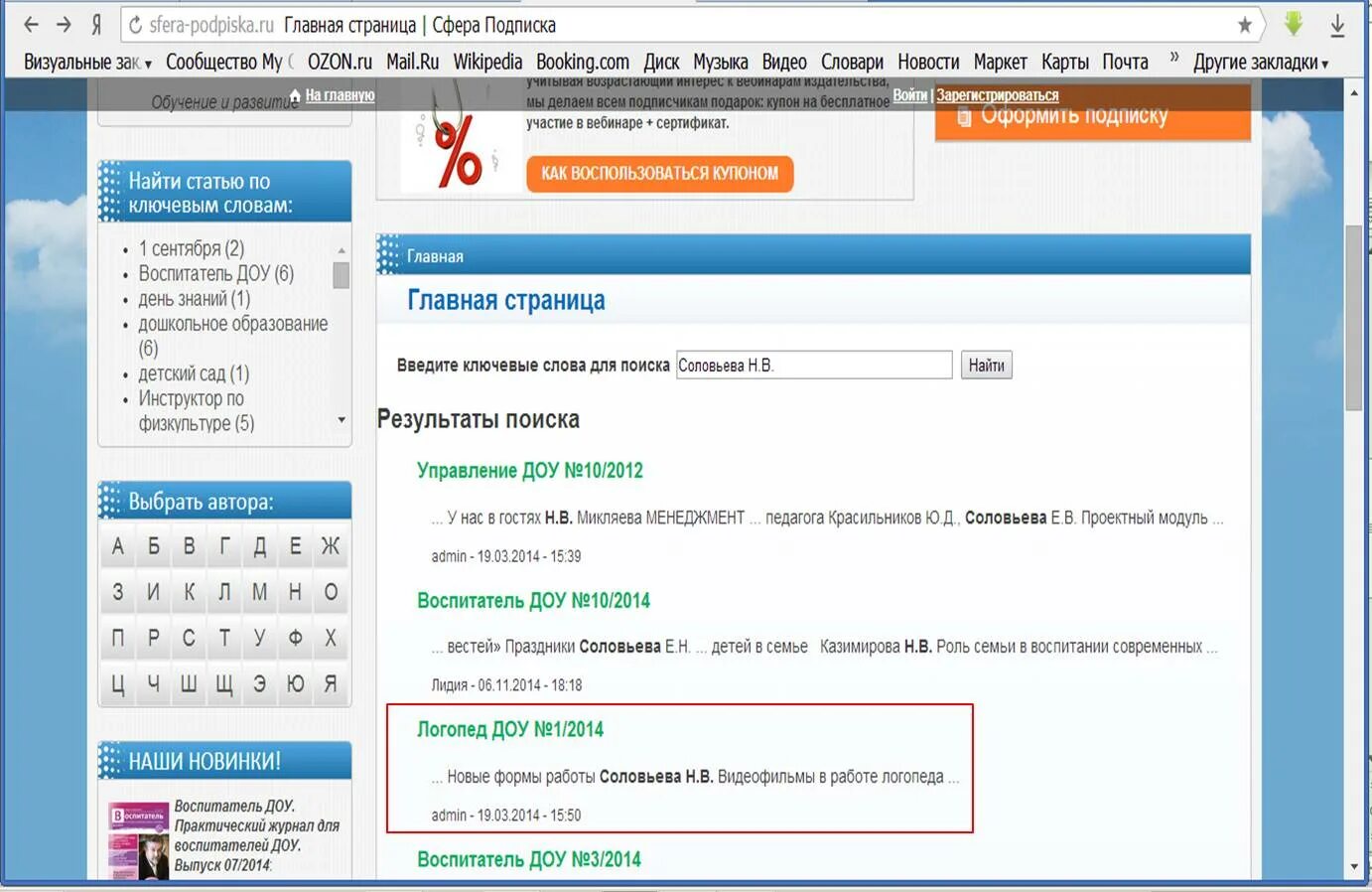Screen dimensions: 1372x892
Task: Click the Оформить подписку orange button
Action: point(1093,116)
